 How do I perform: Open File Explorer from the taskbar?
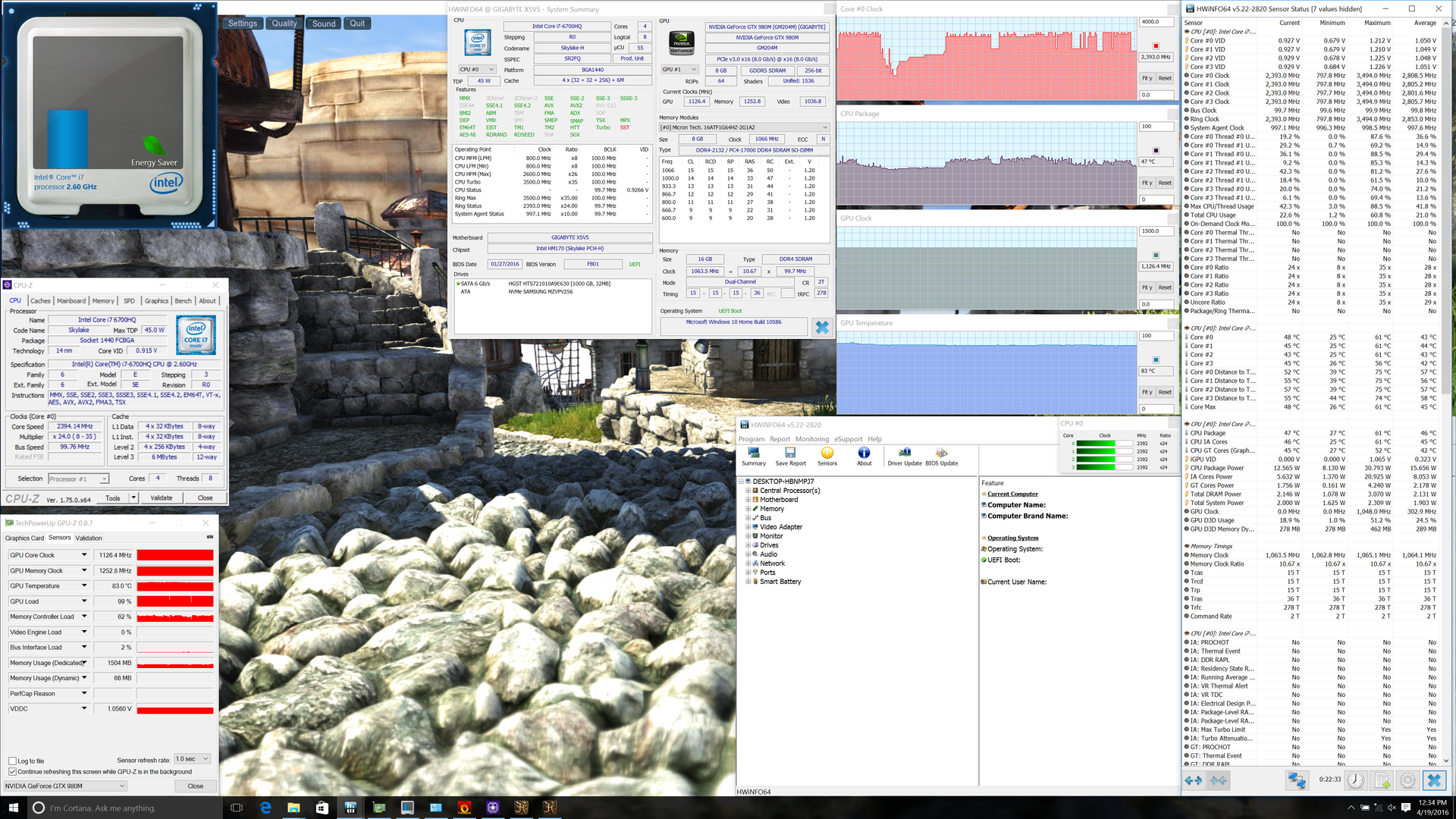pyautogui.click(x=293, y=808)
